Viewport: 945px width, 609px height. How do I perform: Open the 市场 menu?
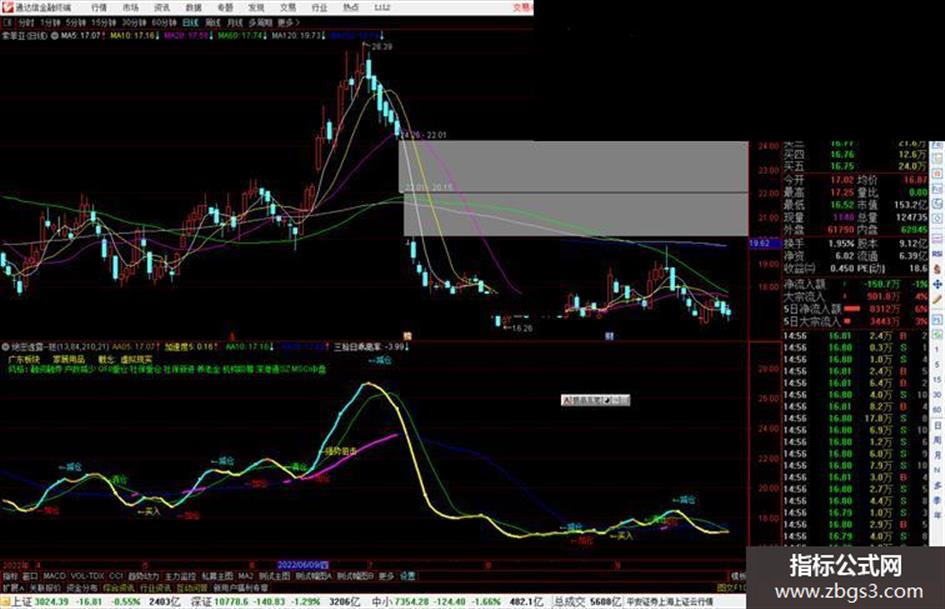click(131, 7)
